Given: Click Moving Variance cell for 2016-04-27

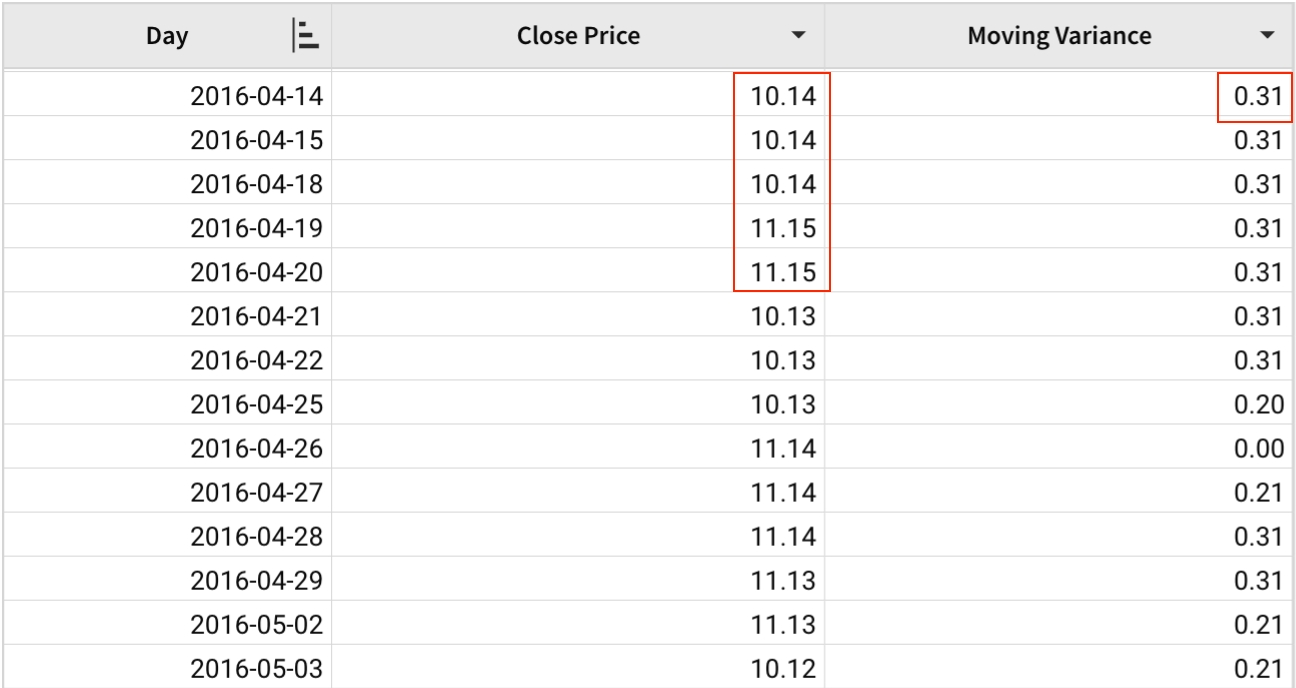Looking at the screenshot, I should pyautogui.click(x=1257, y=492).
